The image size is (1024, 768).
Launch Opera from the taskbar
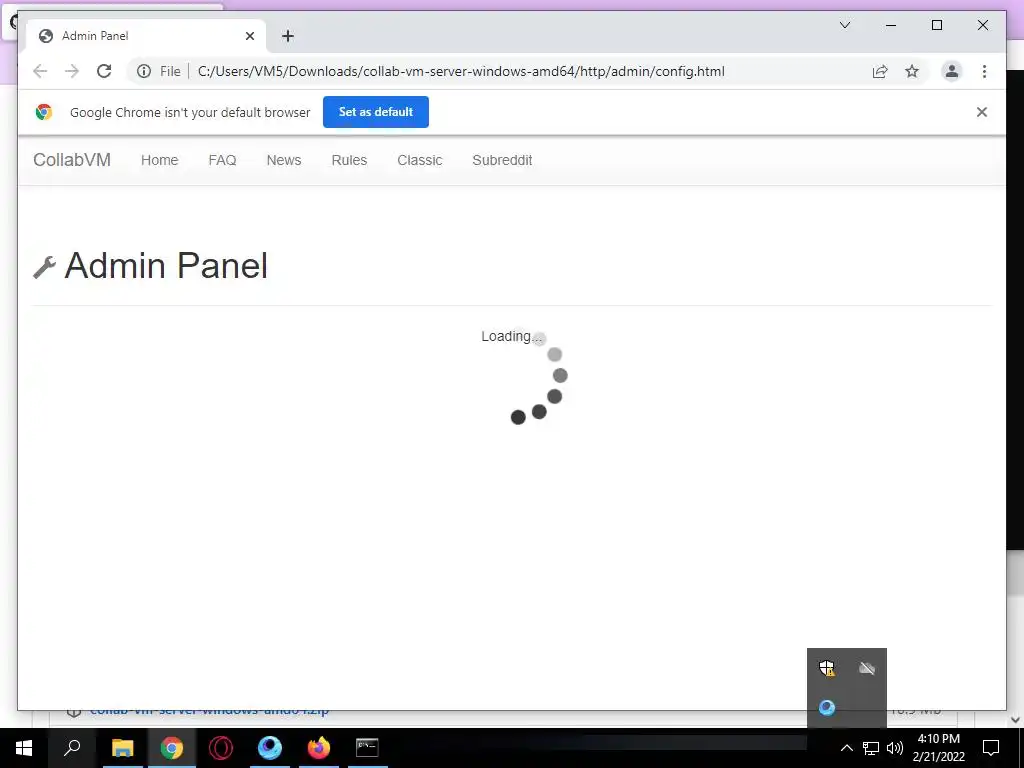point(221,748)
